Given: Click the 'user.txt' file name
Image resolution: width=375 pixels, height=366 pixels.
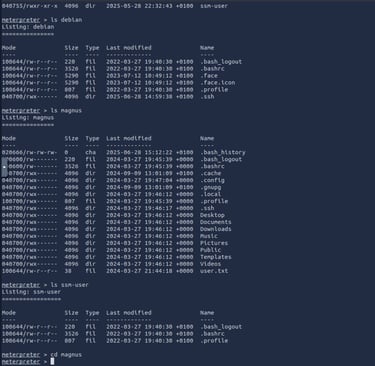Looking at the screenshot, I should pos(214,271).
